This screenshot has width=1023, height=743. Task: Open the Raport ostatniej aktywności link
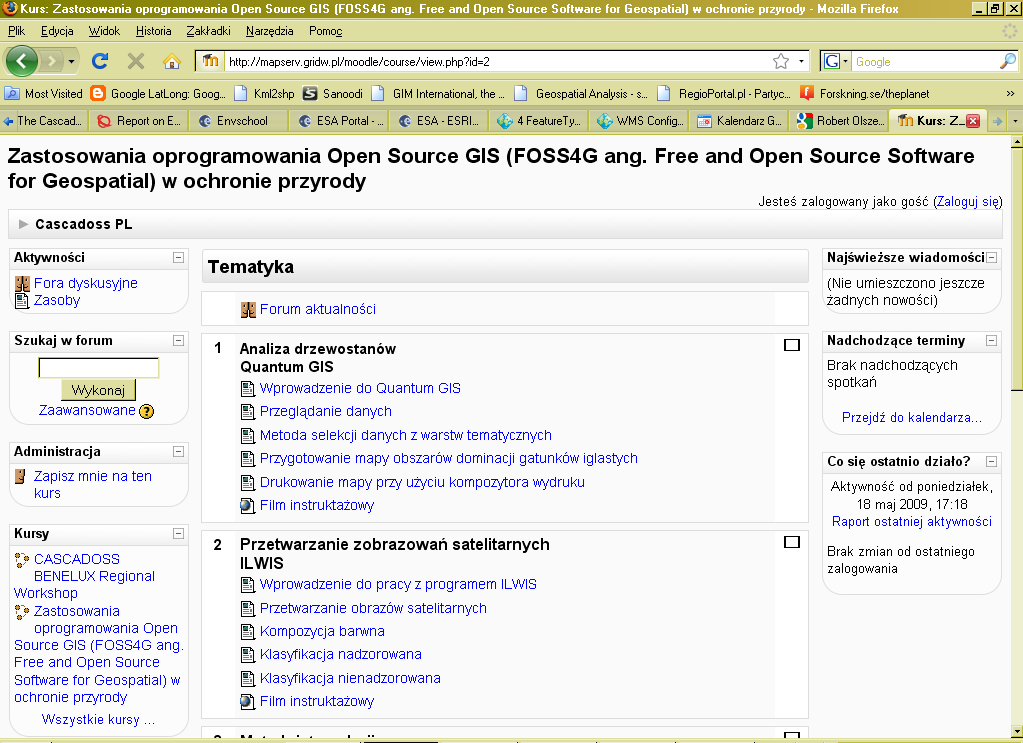pos(911,522)
